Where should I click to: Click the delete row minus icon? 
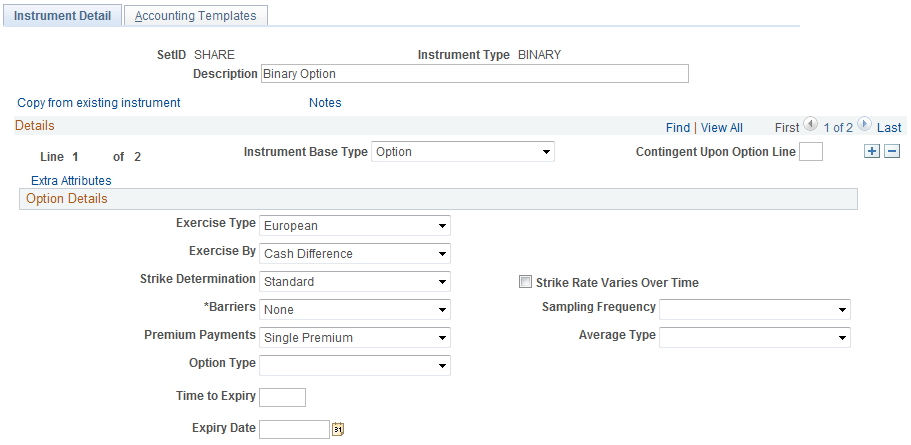(892, 152)
